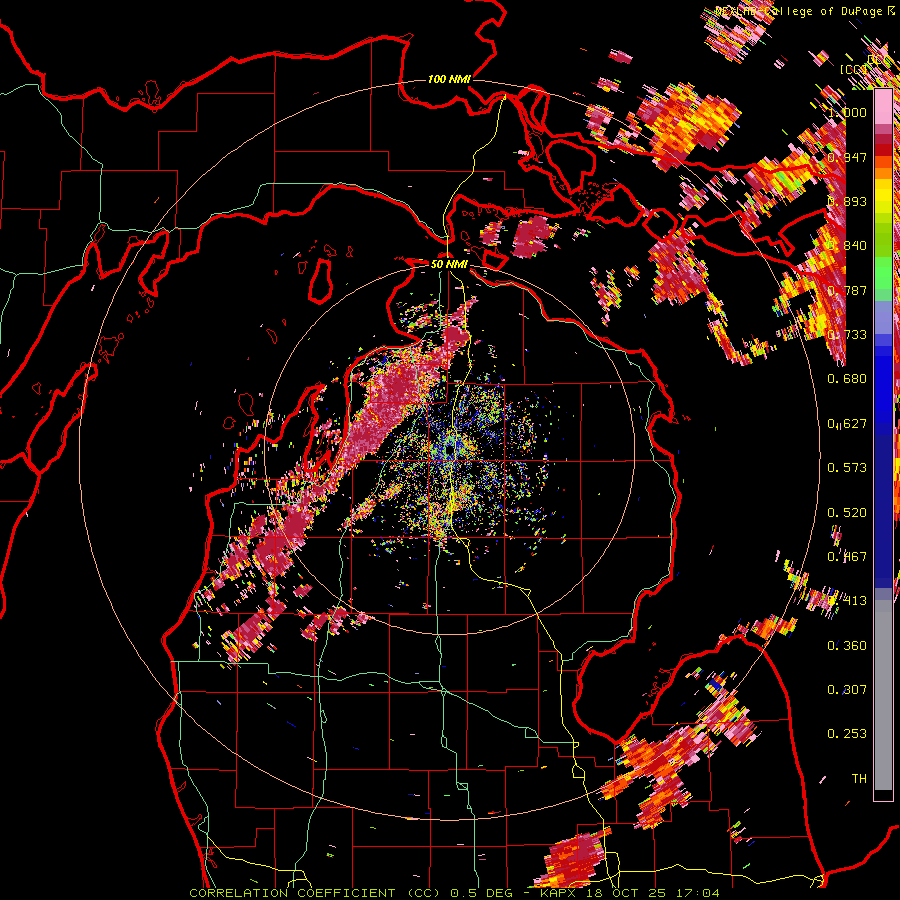Select the 0.573 legend value
Viewport: 900px width, 900px height.
click(x=847, y=468)
